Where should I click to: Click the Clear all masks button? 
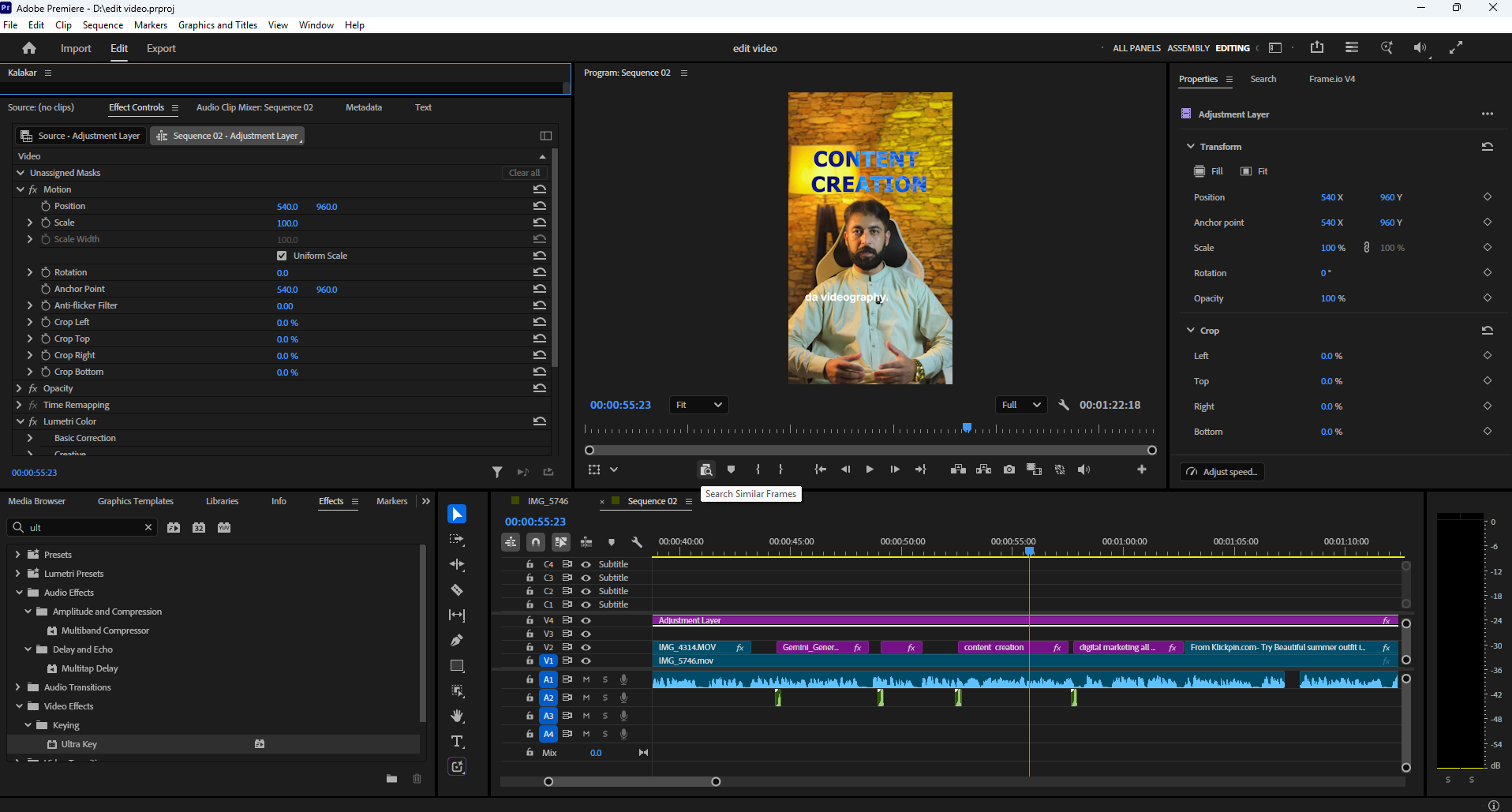pyautogui.click(x=524, y=173)
